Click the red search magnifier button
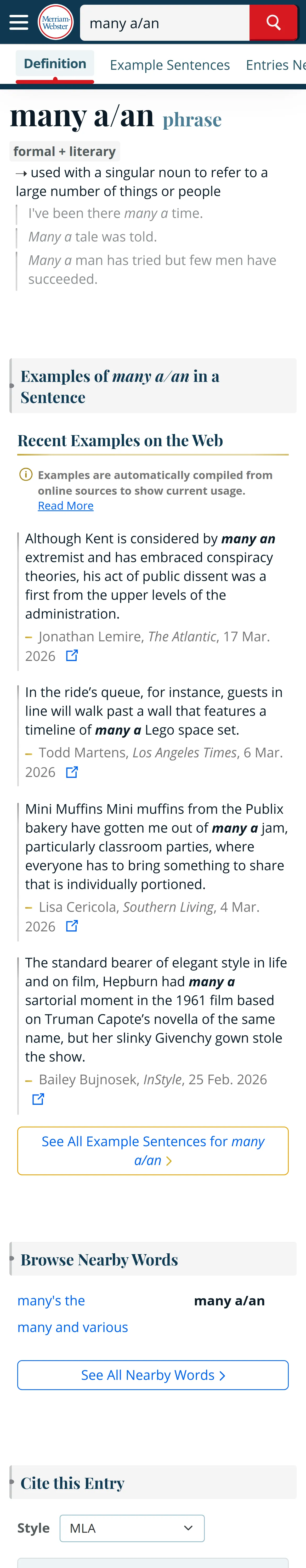 [273, 22]
